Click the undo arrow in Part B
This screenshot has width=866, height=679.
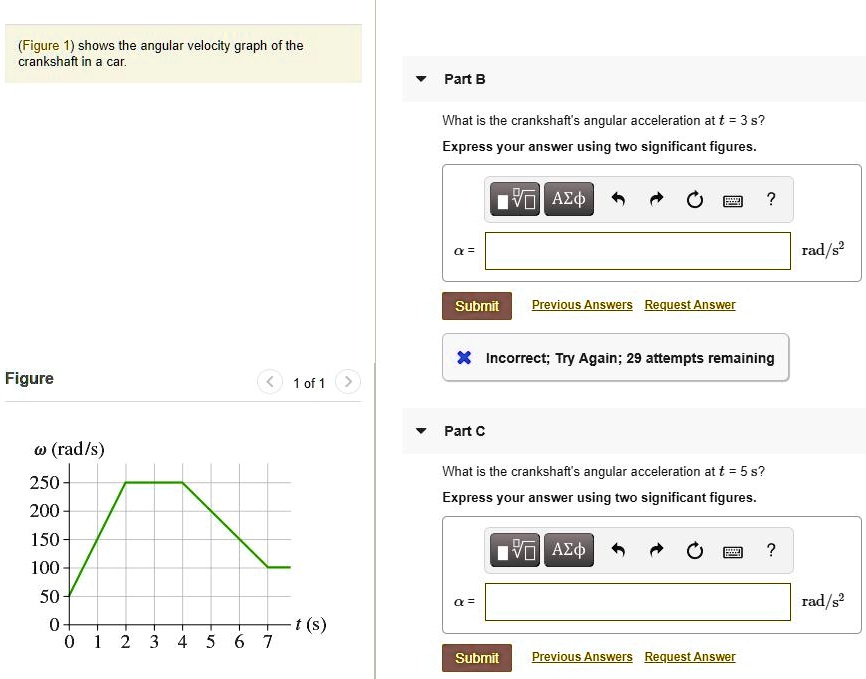[618, 200]
